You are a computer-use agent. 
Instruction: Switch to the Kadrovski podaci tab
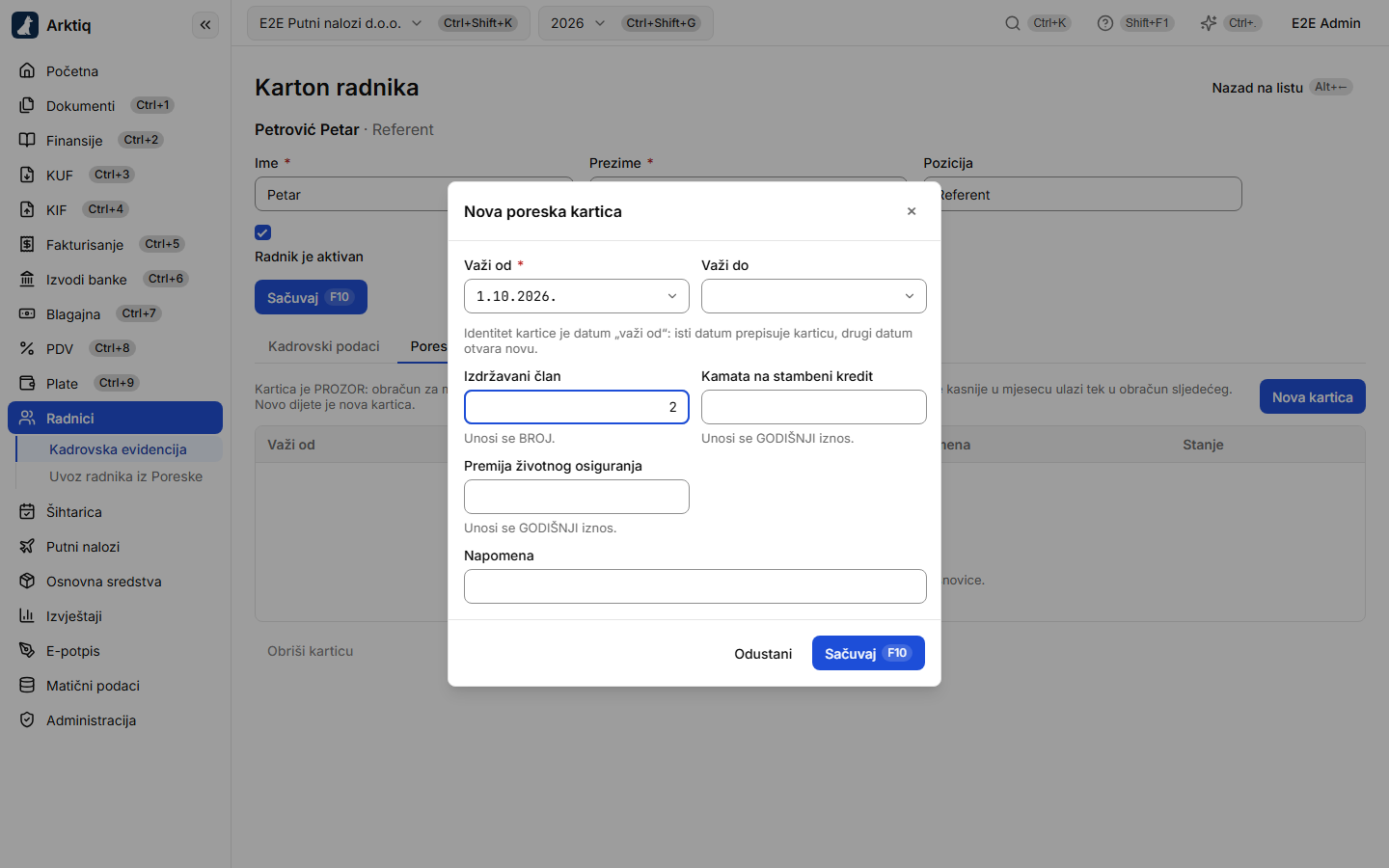(x=324, y=346)
